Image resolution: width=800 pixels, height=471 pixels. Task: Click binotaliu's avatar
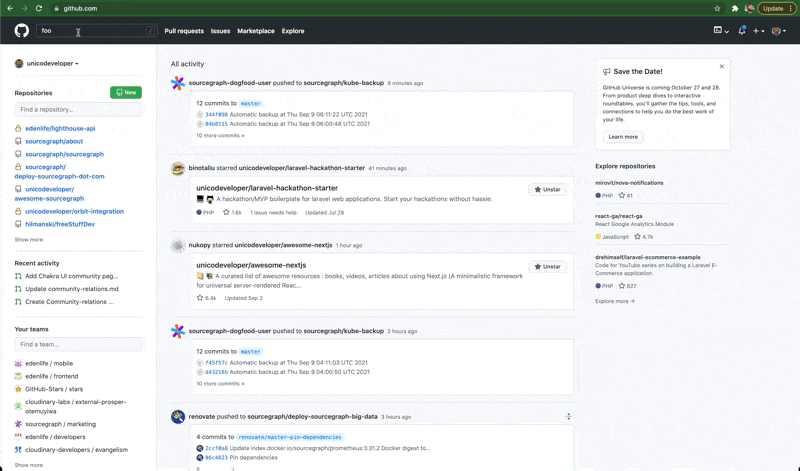178,168
